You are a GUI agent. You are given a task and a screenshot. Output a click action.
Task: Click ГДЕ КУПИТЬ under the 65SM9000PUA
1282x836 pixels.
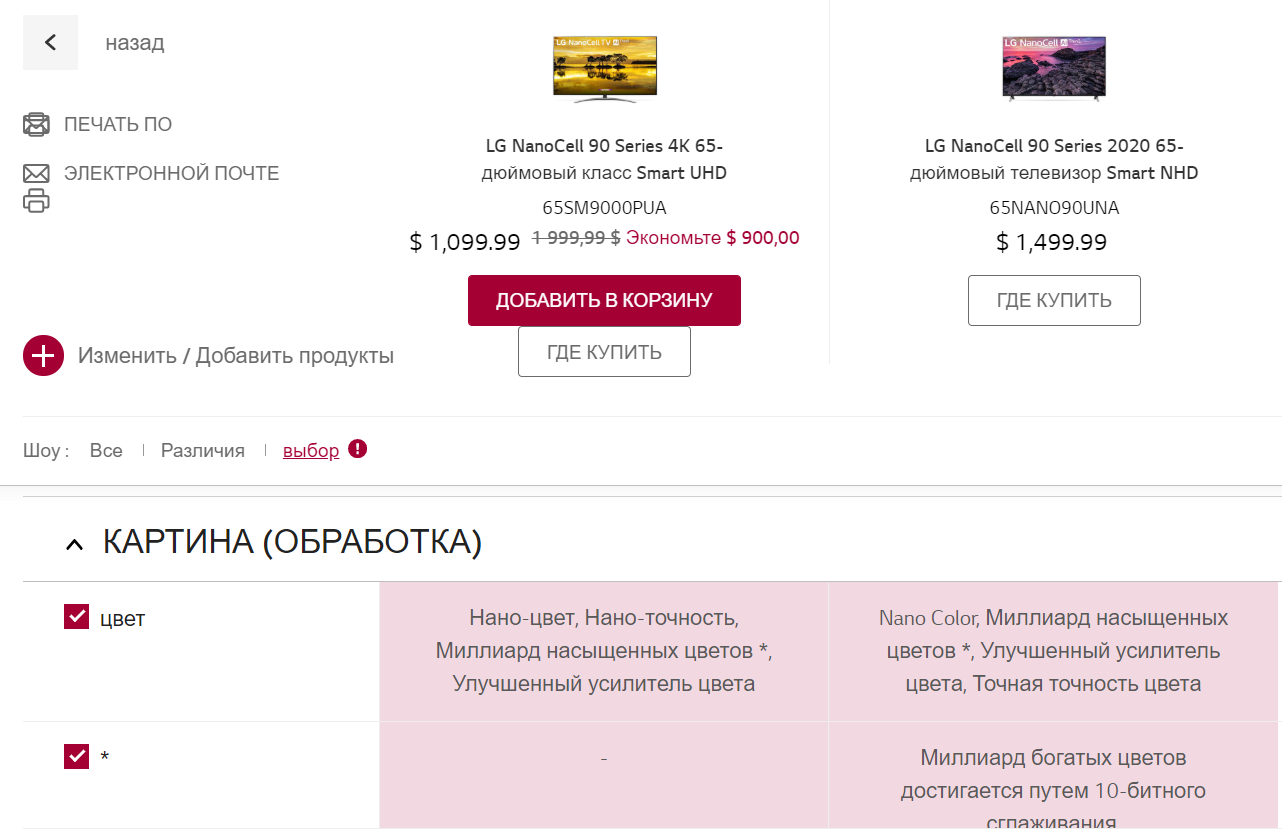point(604,352)
